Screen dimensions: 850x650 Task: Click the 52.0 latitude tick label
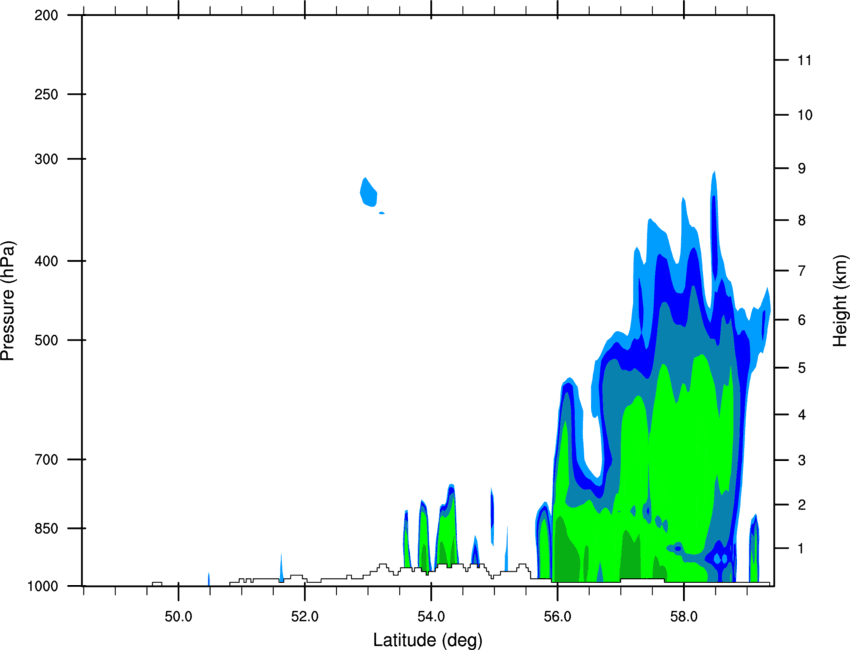[305, 617]
